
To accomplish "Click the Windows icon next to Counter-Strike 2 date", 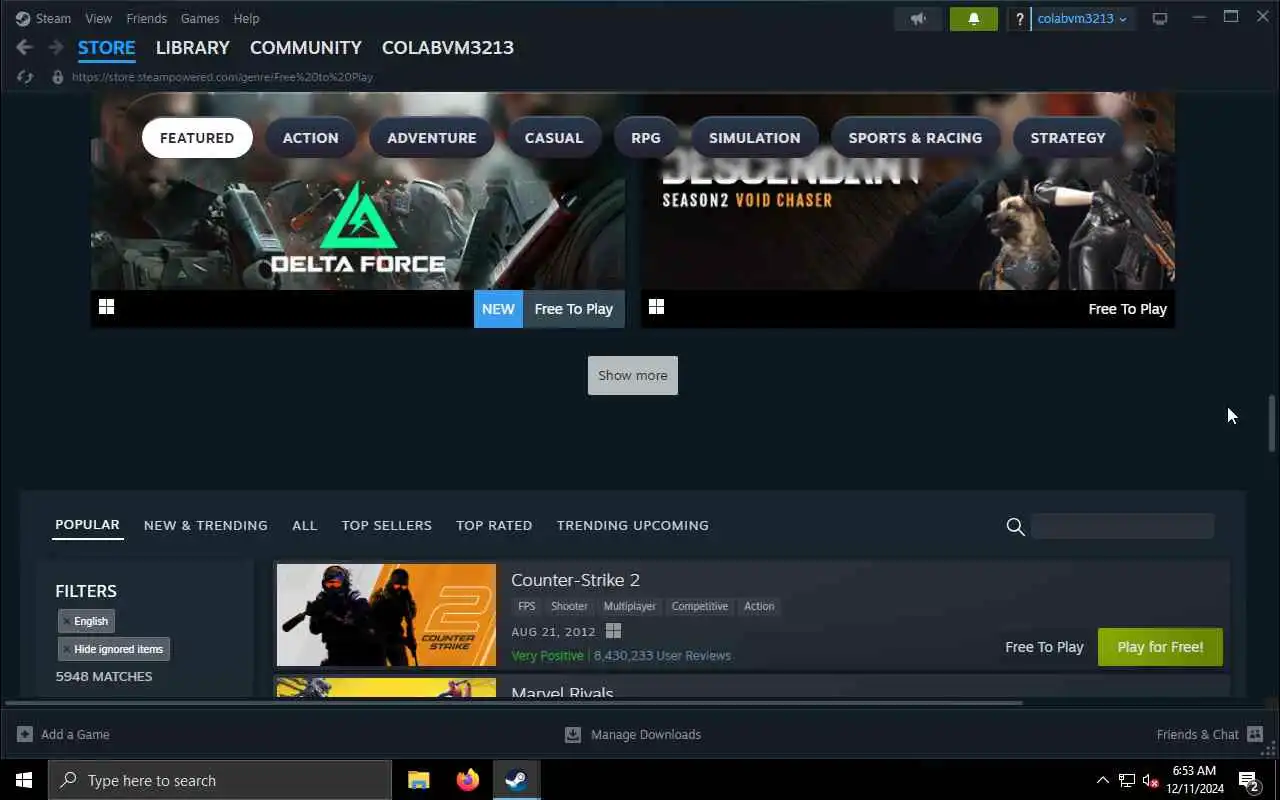I will pos(613,631).
